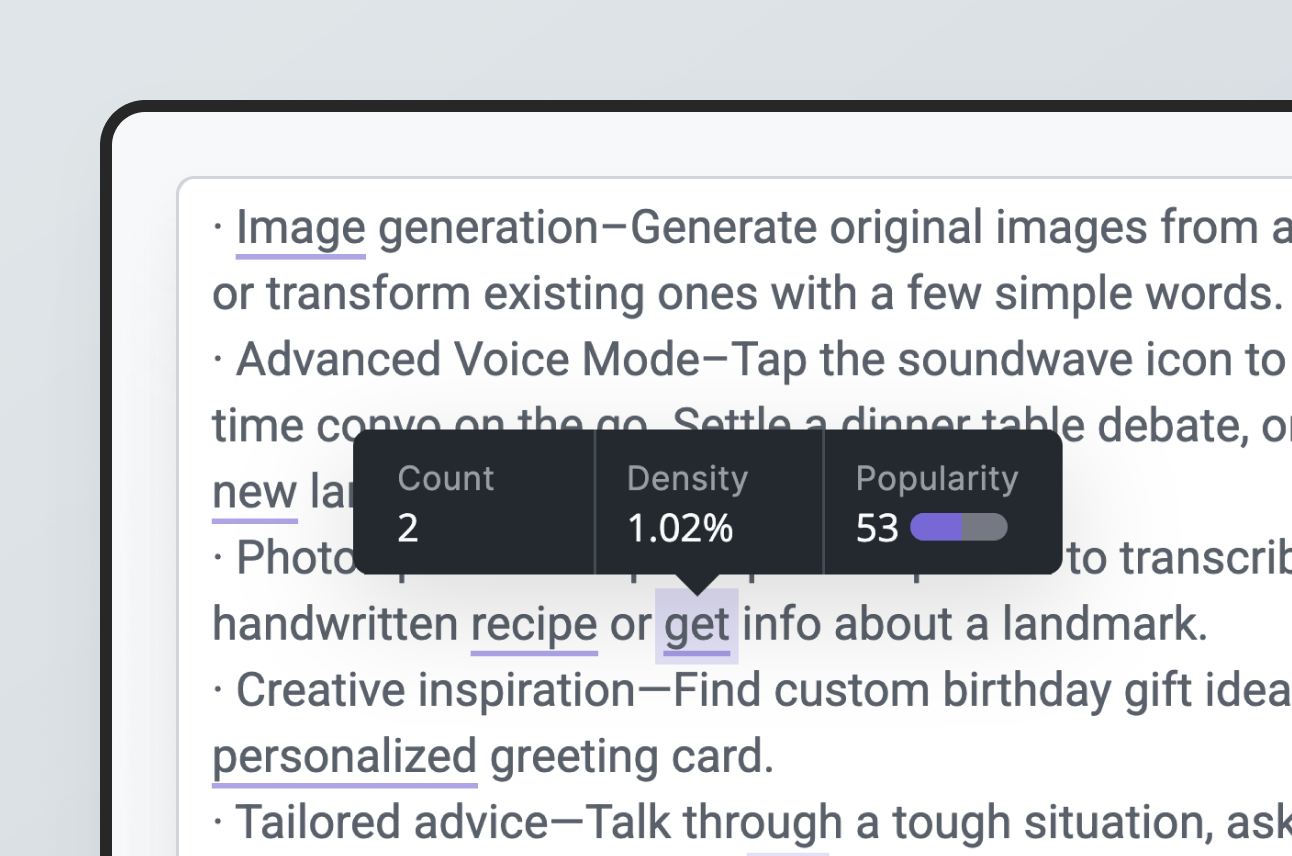Click the Count value in tooltip

click(407, 528)
